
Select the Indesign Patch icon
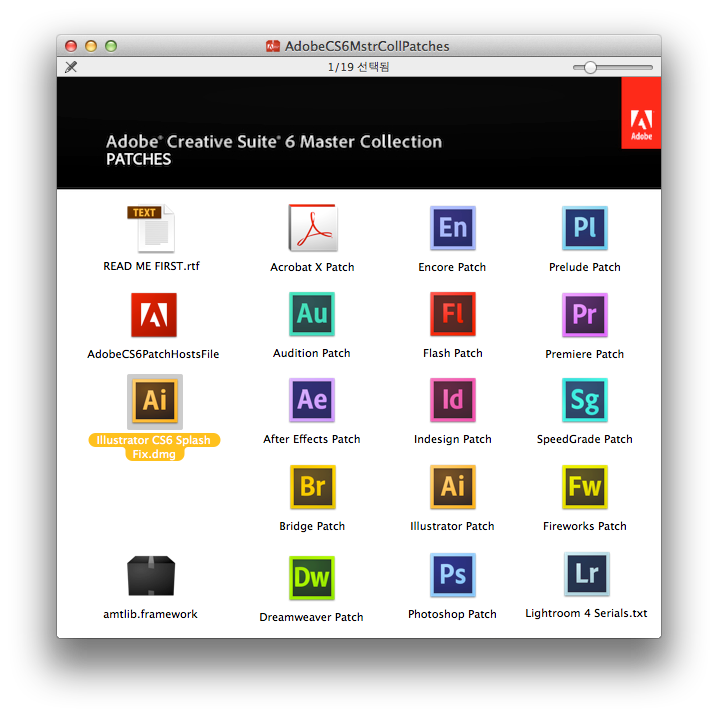click(x=453, y=400)
